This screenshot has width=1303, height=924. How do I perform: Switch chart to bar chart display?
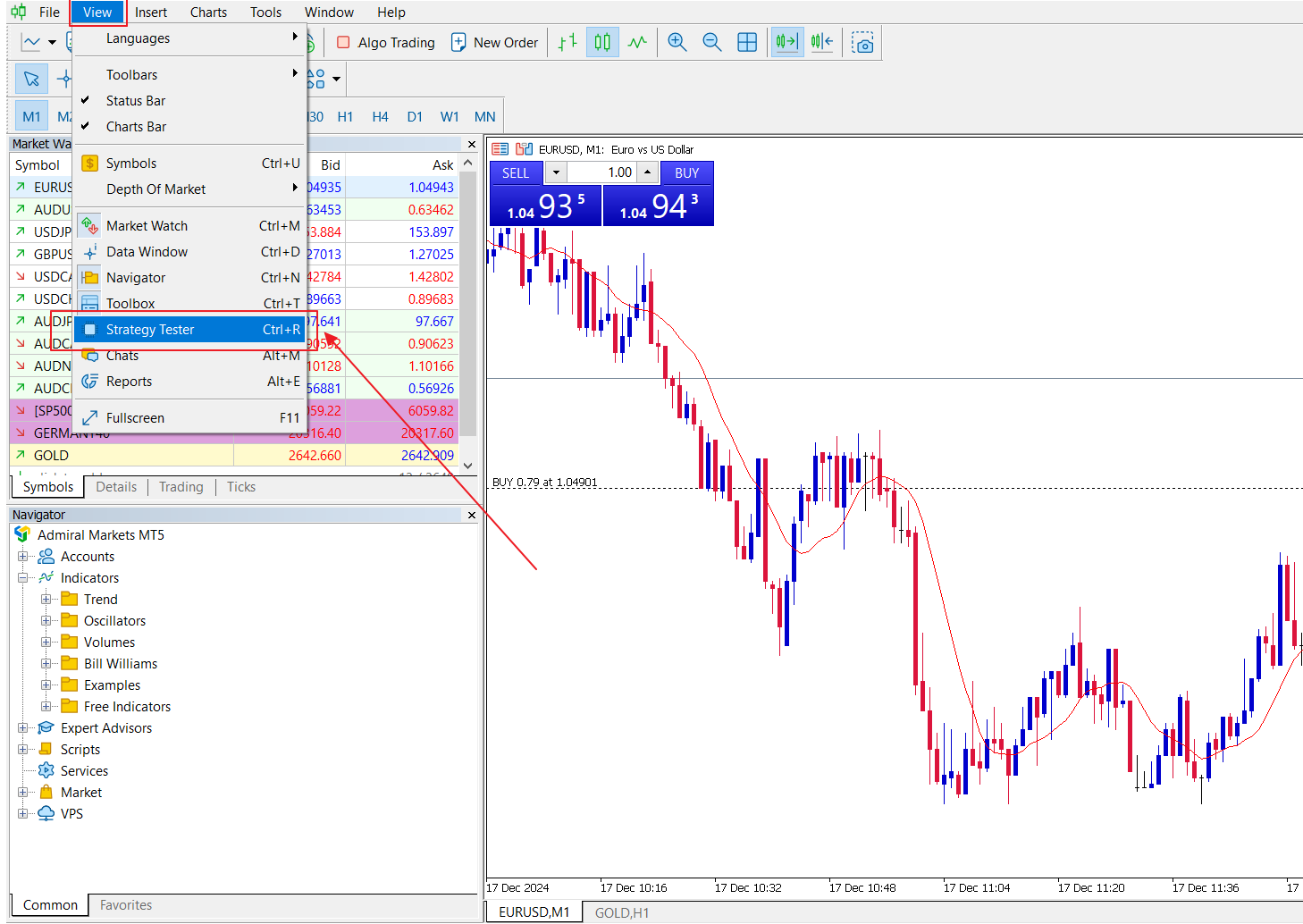coord(567,43)
